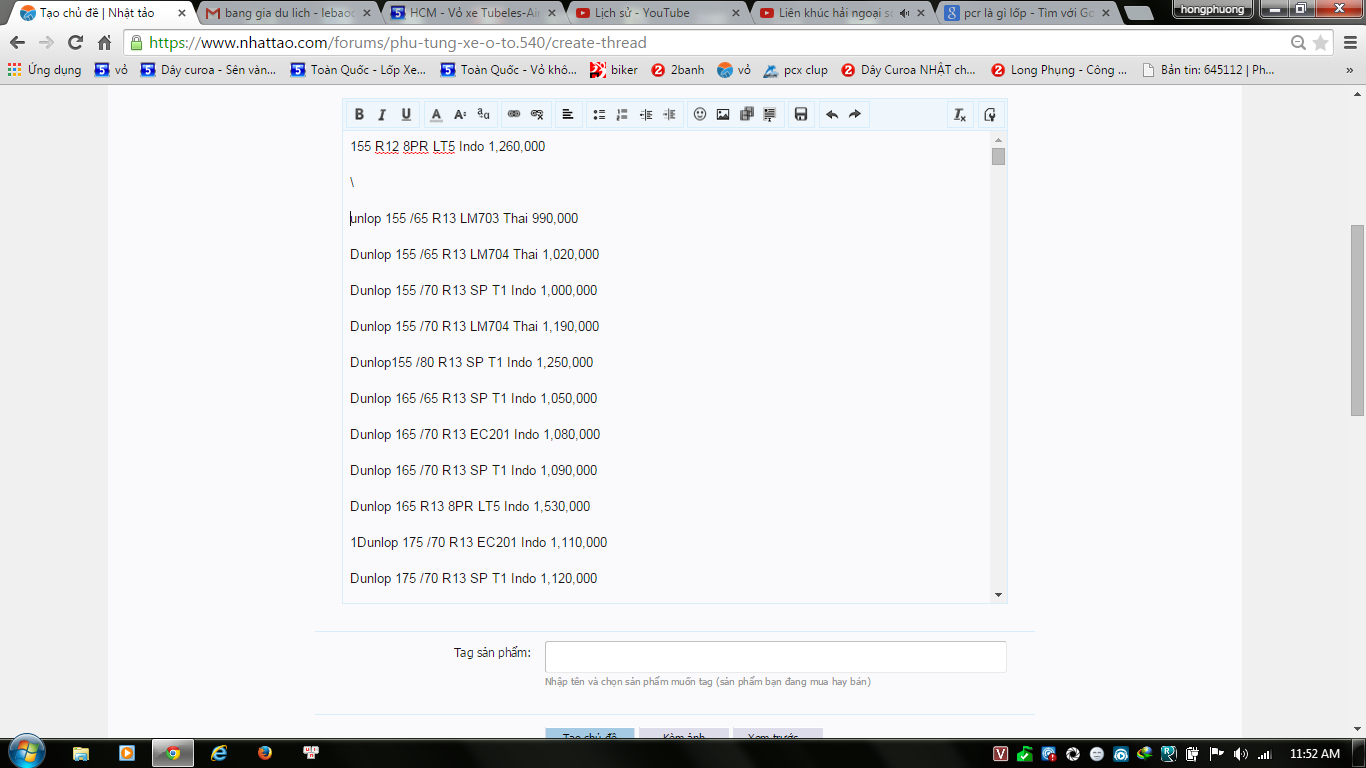The width and height of the screenshot is (1366, 768).
Task: Remove link with the unlink icon
Action: pyautogui.click(x=537, y=115)
